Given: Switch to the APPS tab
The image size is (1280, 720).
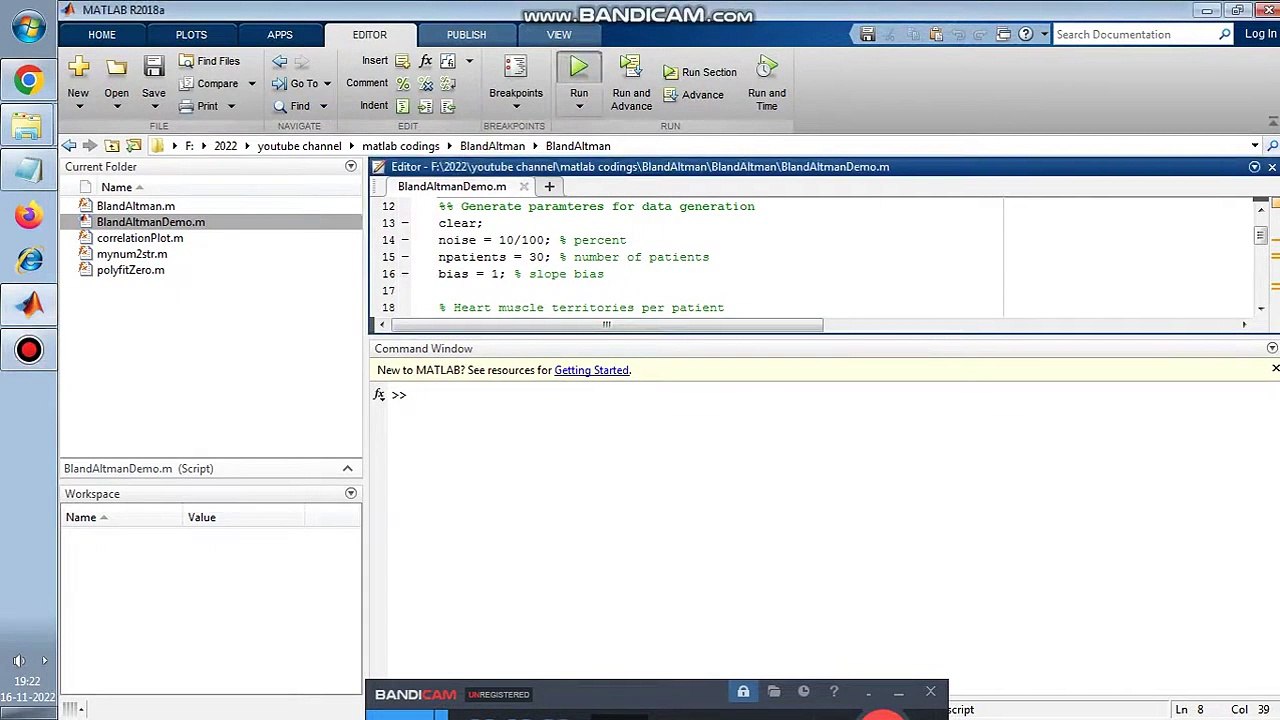Looking at the screenshot, I should tap(280, 35).
